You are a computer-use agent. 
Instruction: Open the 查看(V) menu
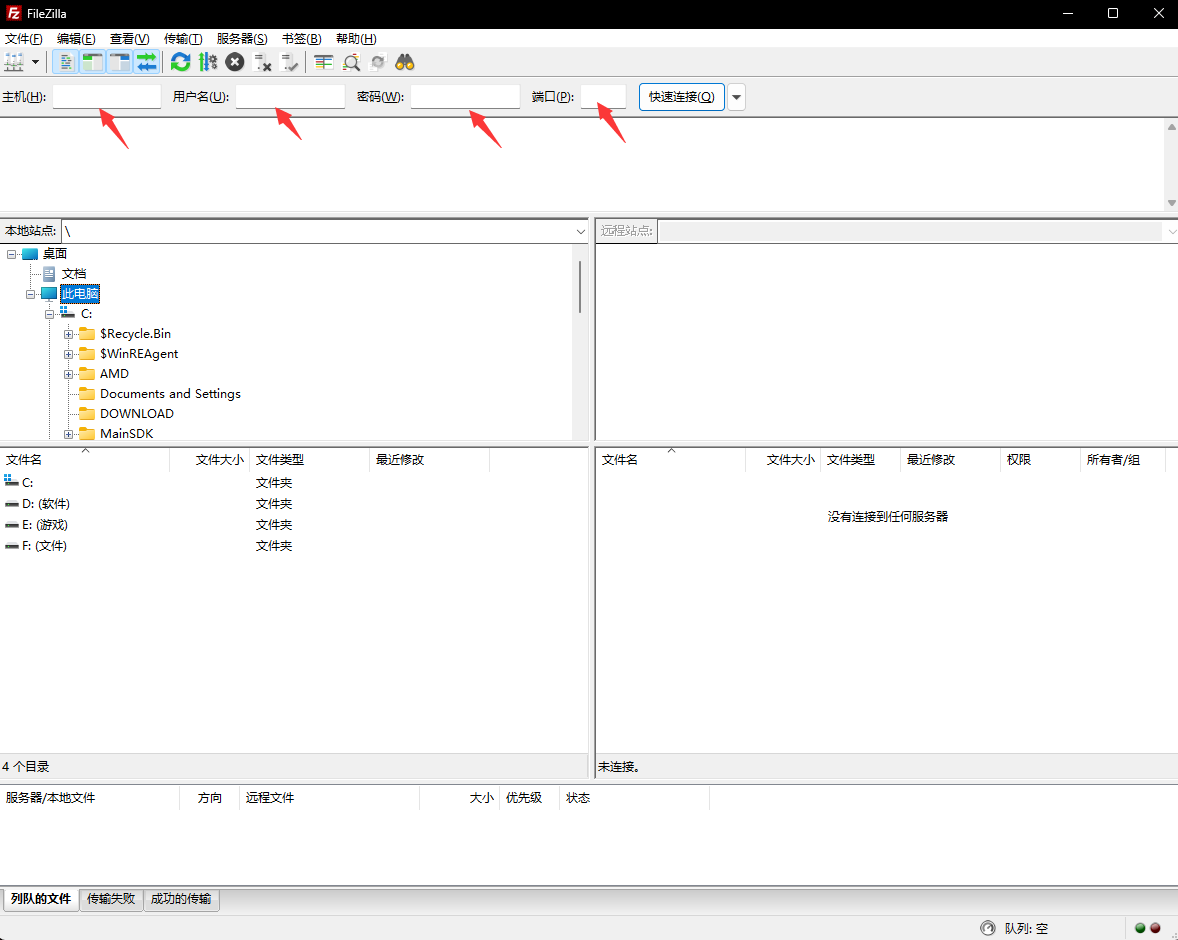click(129, 38)
